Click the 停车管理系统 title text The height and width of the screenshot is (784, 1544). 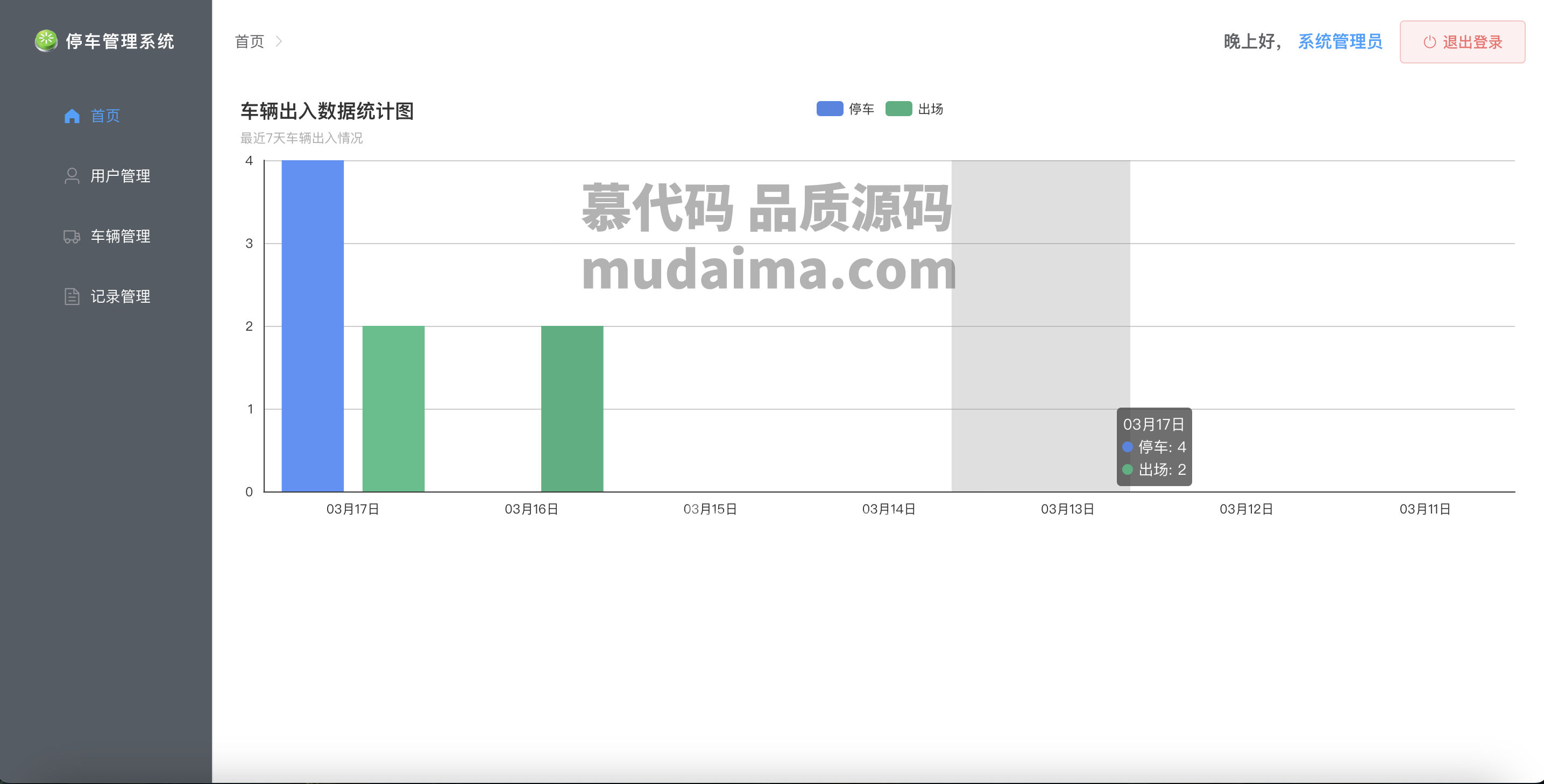tap(120, 41)
